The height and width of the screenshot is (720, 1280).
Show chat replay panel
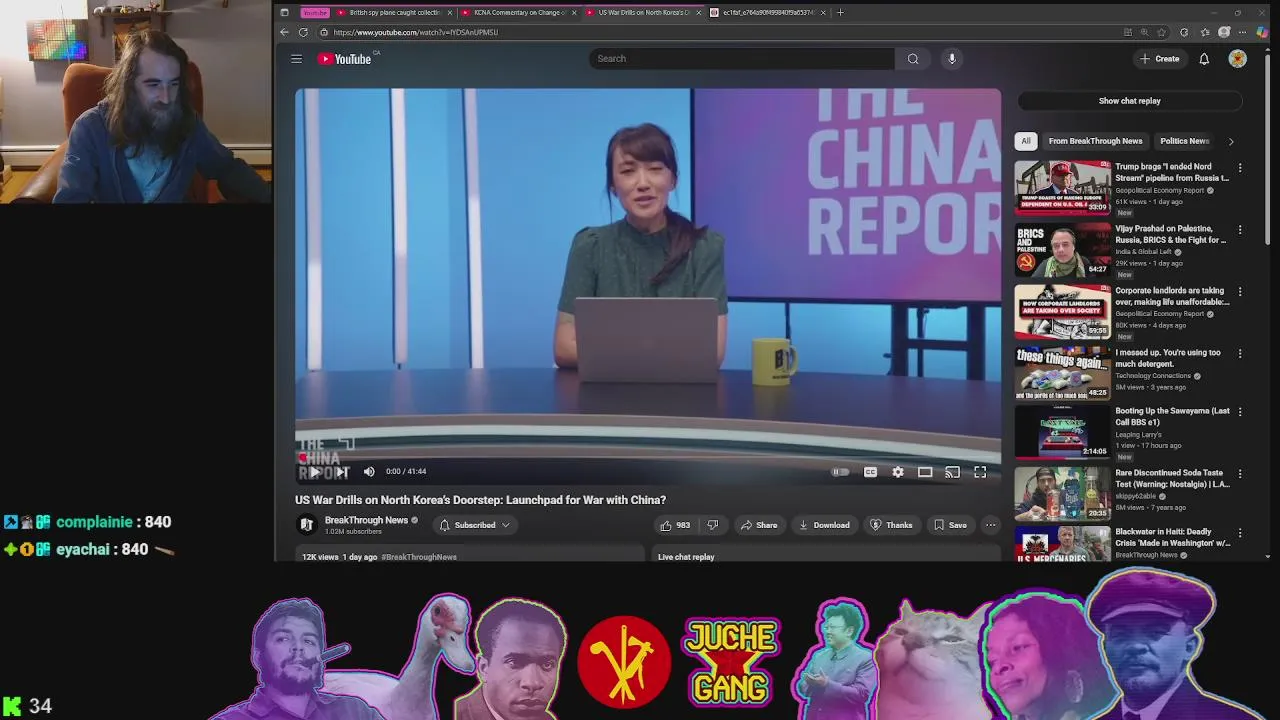[x=1129, y=101]
